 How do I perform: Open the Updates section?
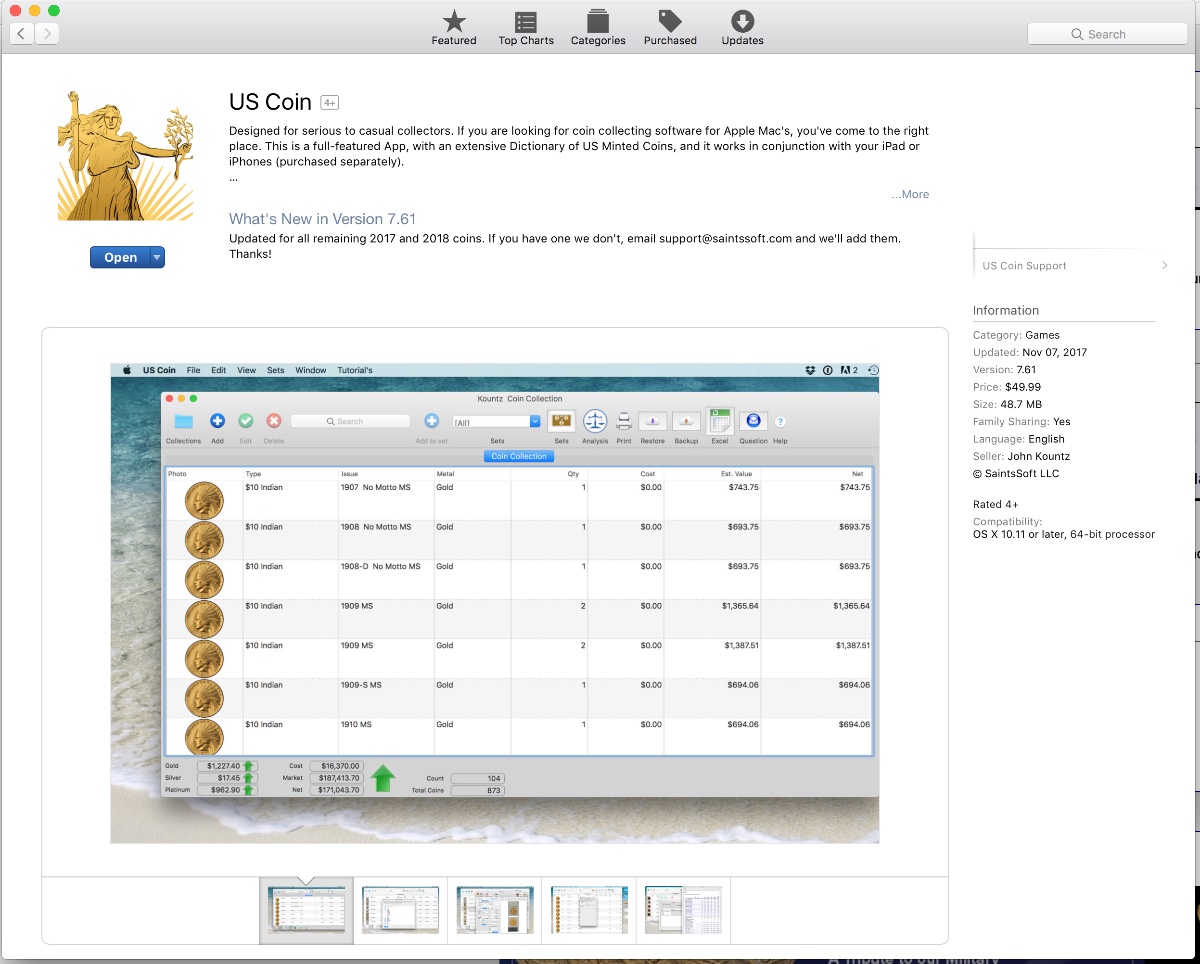pyautogui.click(x=742, y=27)
